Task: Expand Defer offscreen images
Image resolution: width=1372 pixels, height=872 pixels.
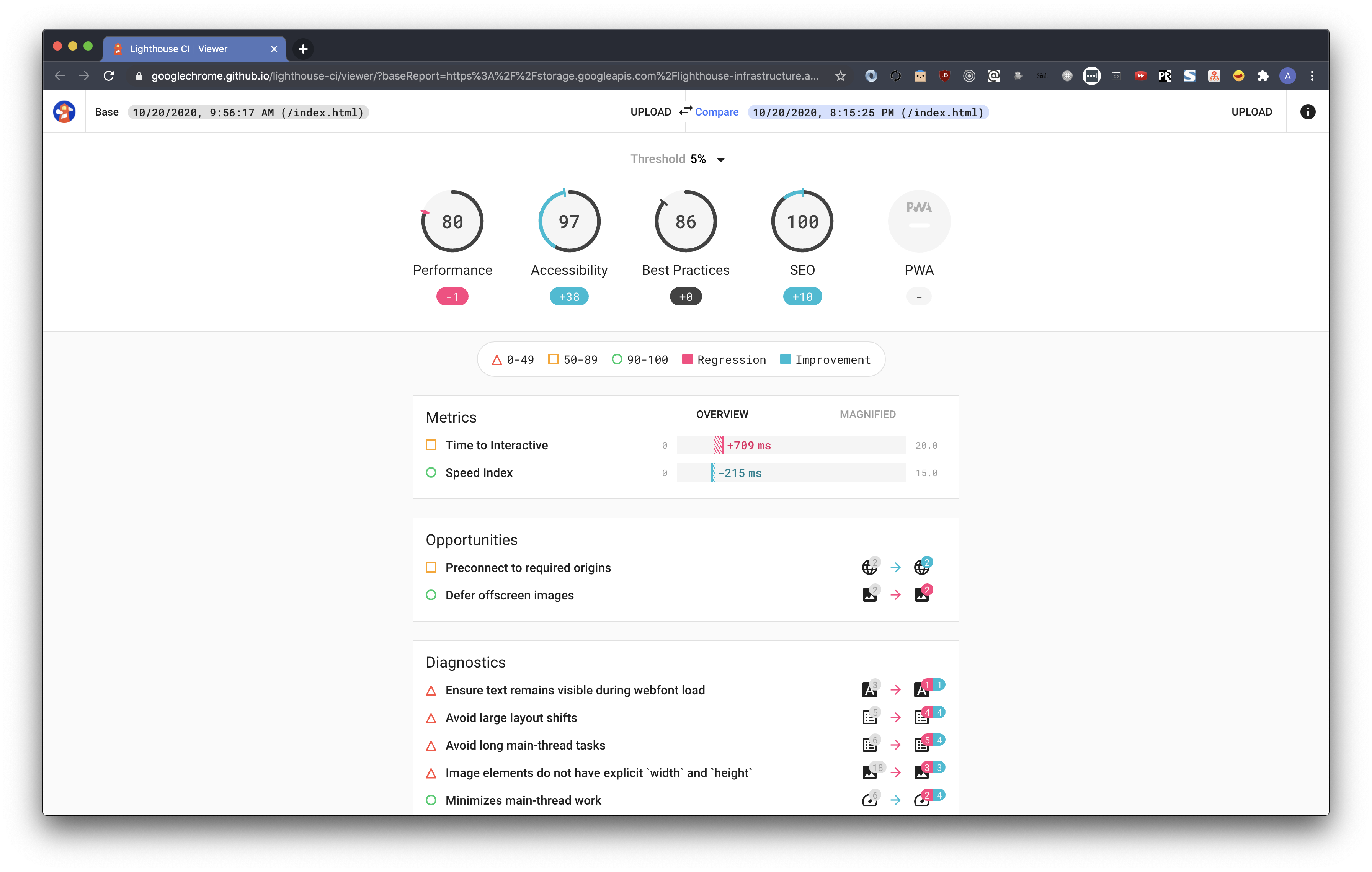Action: [686, 595]
